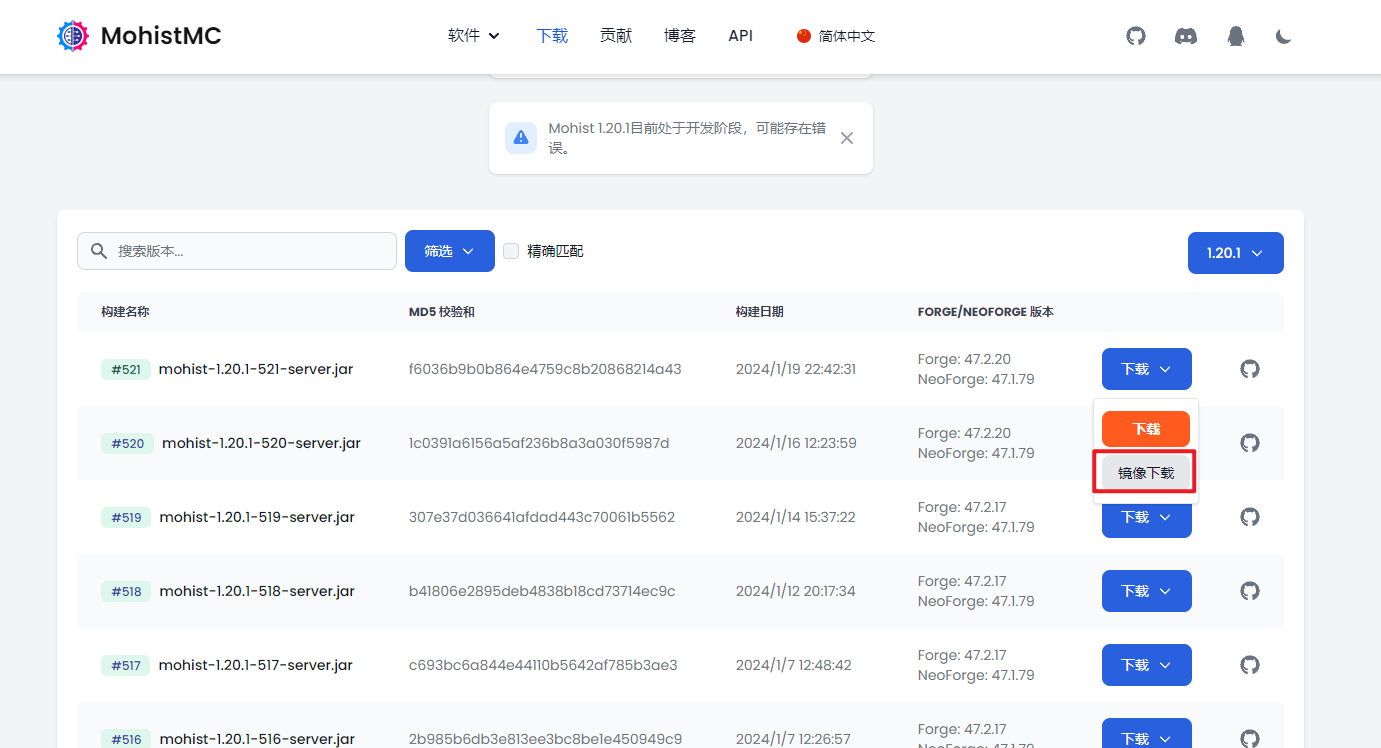The width and height of the screenshot is (1381, 748).
Task: Click the China flag language icon
Action: [x=804, y=36]
